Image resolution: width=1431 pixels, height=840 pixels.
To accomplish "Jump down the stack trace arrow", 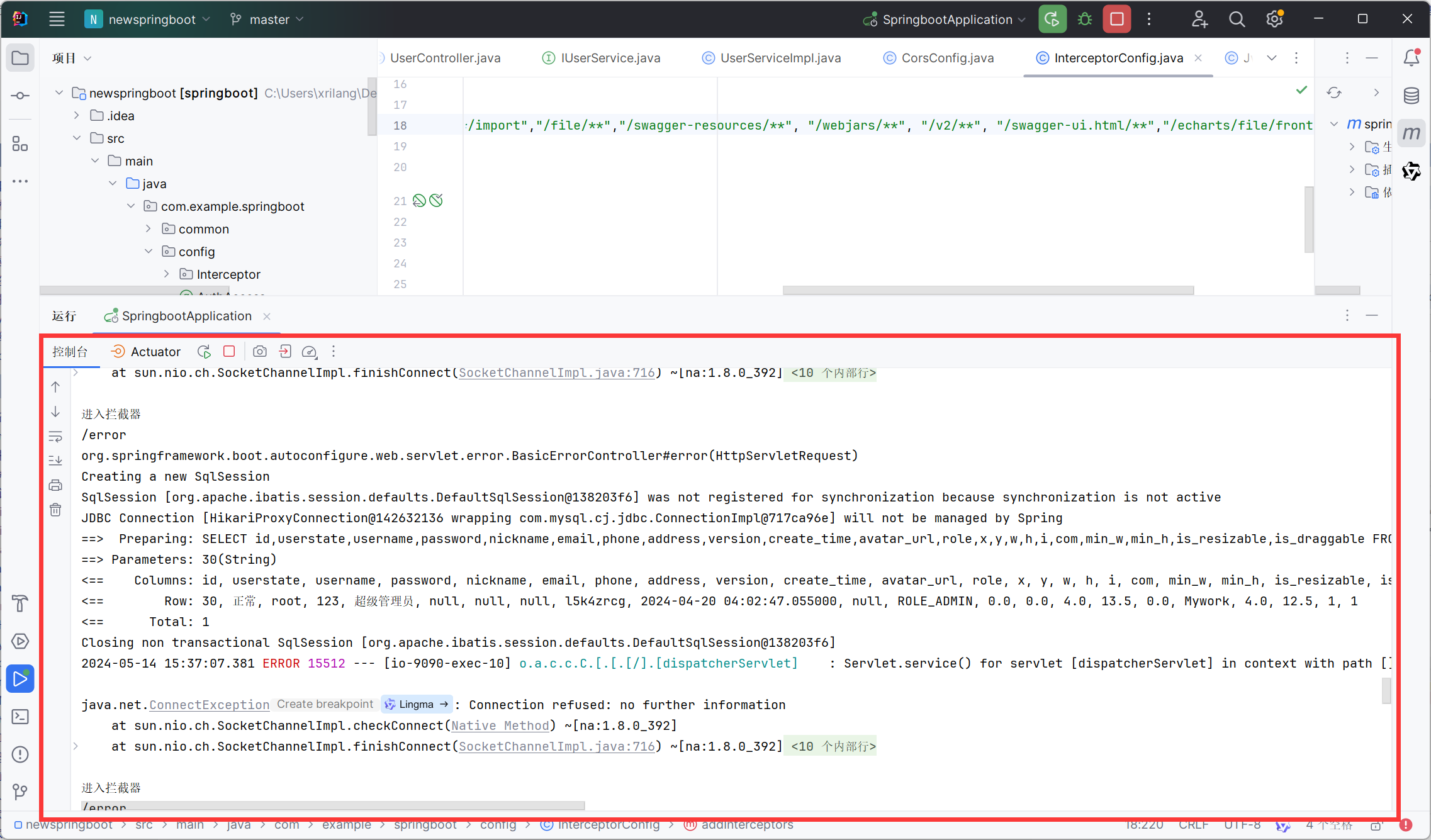I will click(55, 412).
